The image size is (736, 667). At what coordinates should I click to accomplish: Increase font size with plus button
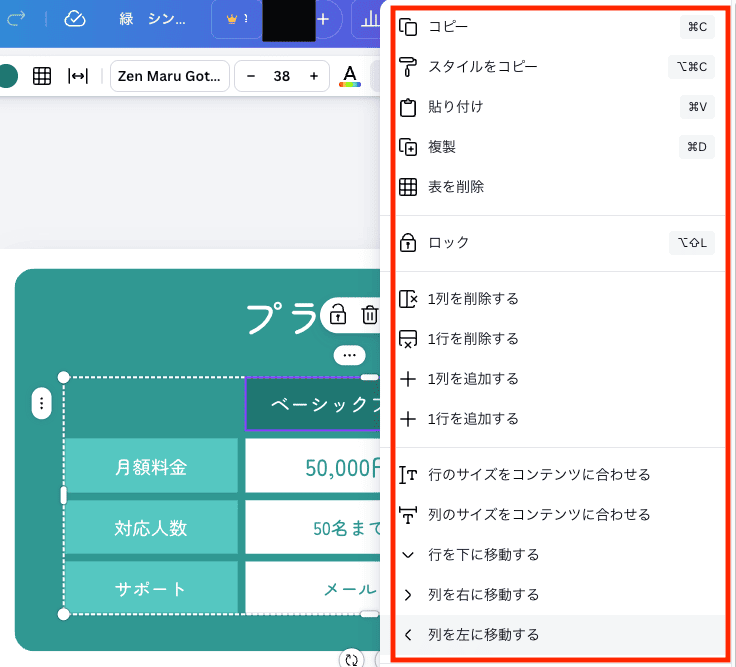coord(314,76)
